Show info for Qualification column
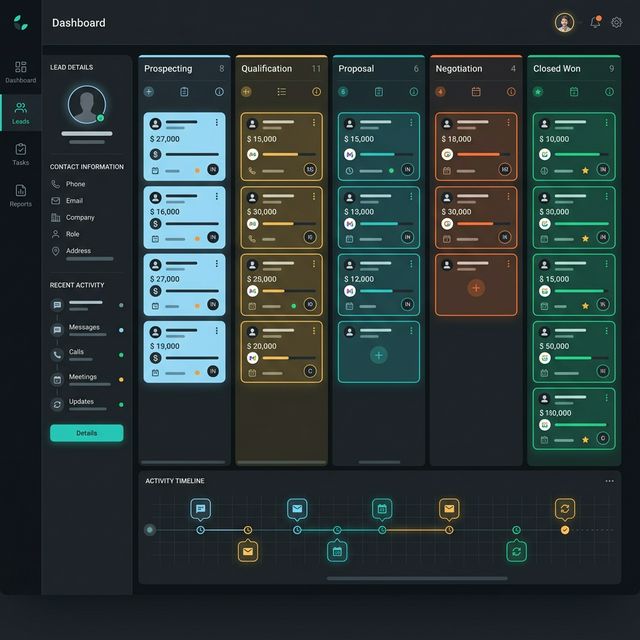Image resolution: width=640 pixels, height=640 pixels. (x=316, y=92)
